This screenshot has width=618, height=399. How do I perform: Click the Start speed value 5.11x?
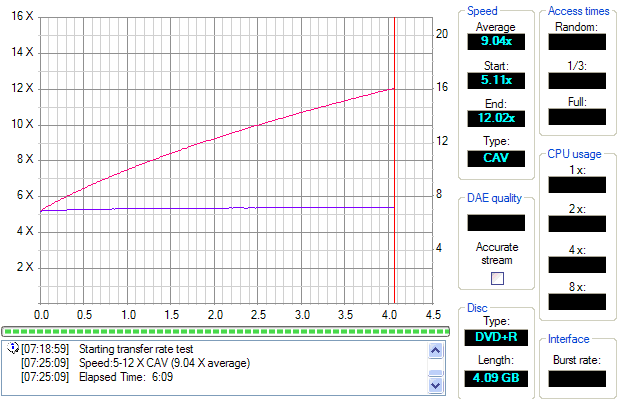[x=496, y=80]
